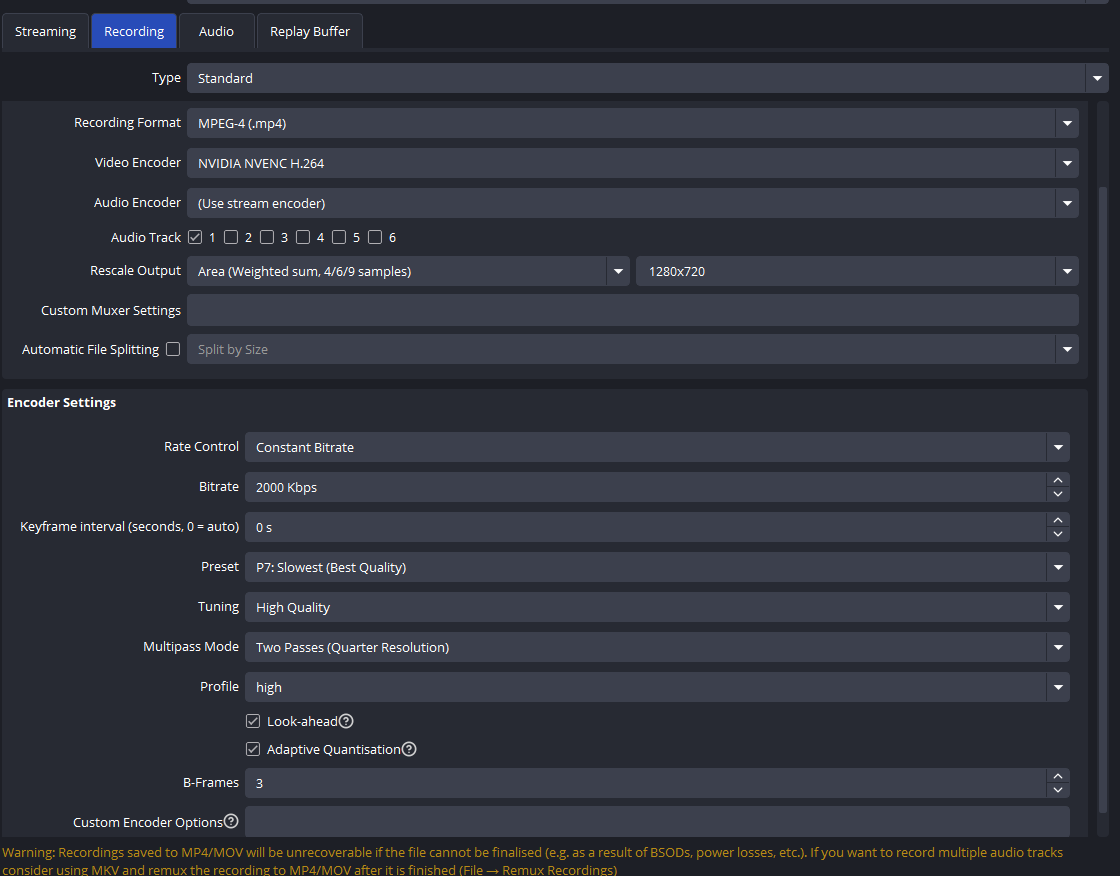
Task: Click the Custom Muxer Settings label
Action: pyautogui.click(x=111, y=310)
